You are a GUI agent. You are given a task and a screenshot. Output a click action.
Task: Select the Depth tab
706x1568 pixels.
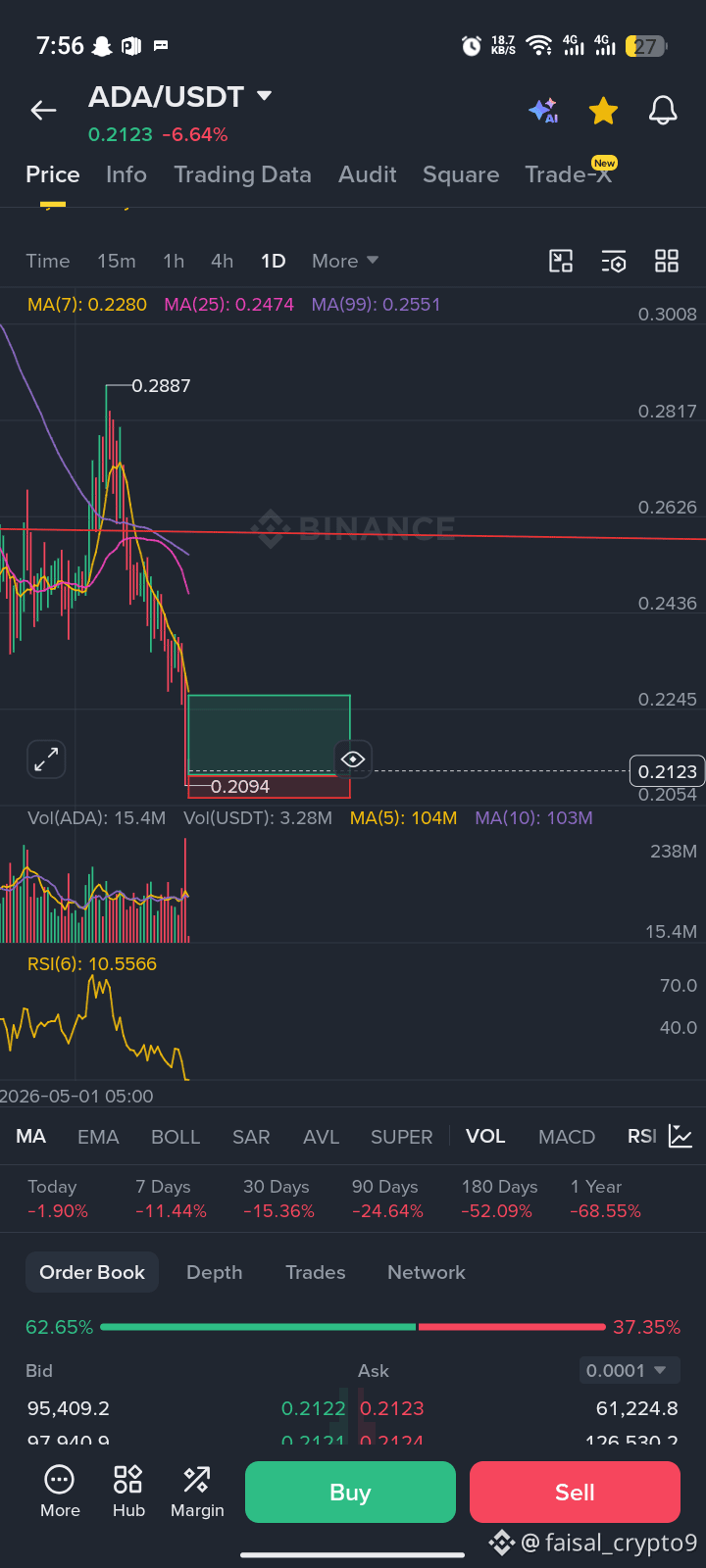click(215, 1272)
